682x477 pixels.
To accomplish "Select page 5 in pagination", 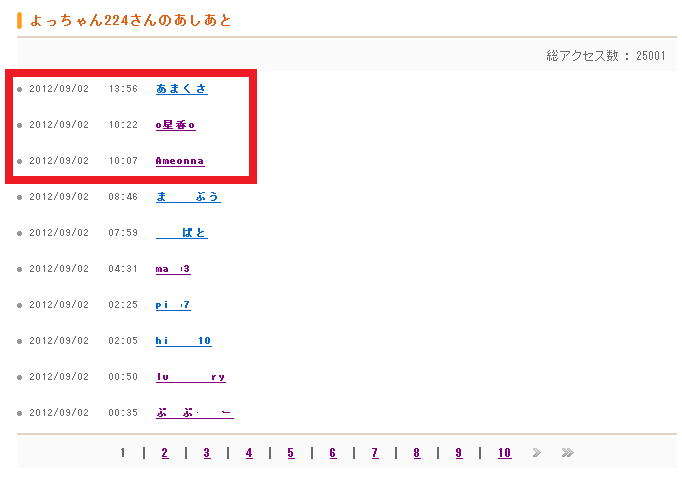I will click(291, 453).
